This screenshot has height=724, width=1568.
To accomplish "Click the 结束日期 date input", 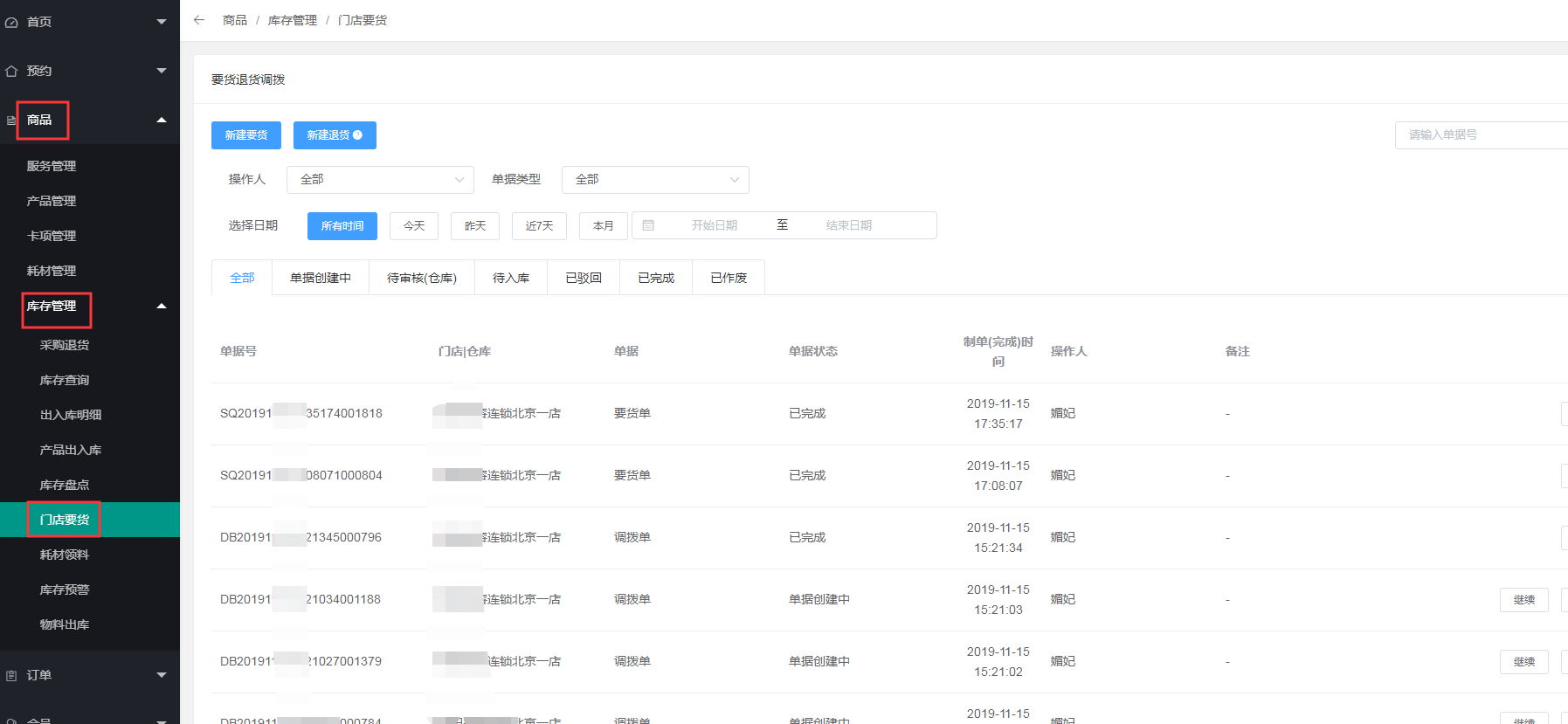I will [849, 225].
